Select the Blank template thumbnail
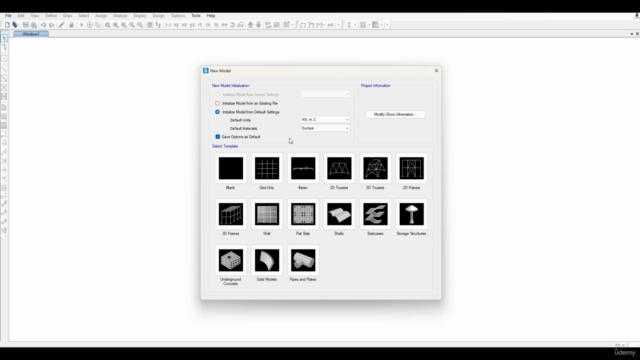Screen dimensions: 640x360 [231, 168]
